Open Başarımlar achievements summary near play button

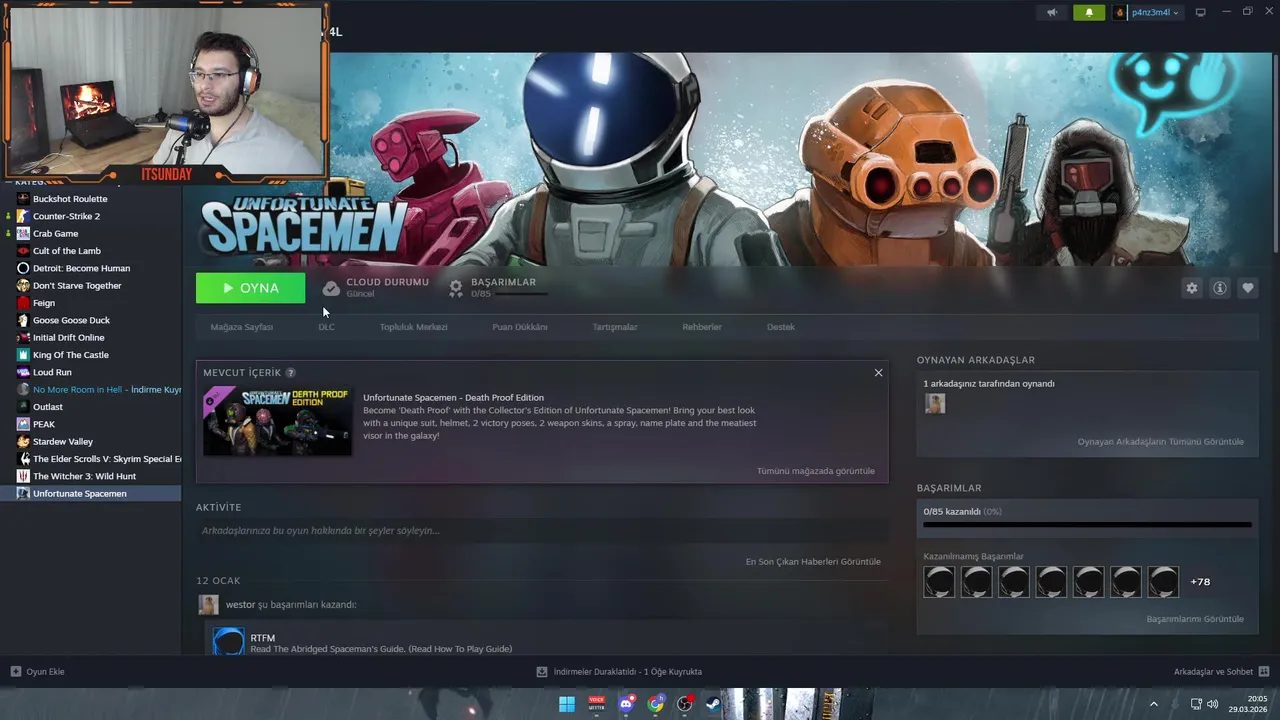[x=497, y=288]
